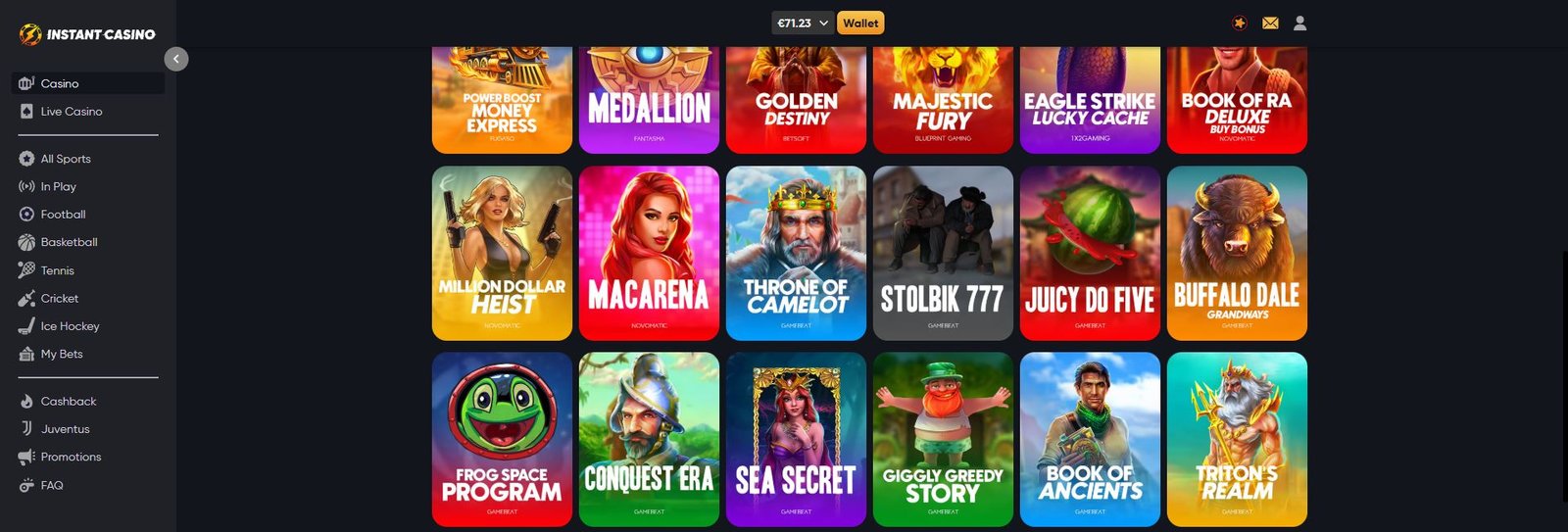This screenshot has height=532, width=1568.
Task: Collapse the sidebar with the arrow button
Action: (x=176, y=59)
